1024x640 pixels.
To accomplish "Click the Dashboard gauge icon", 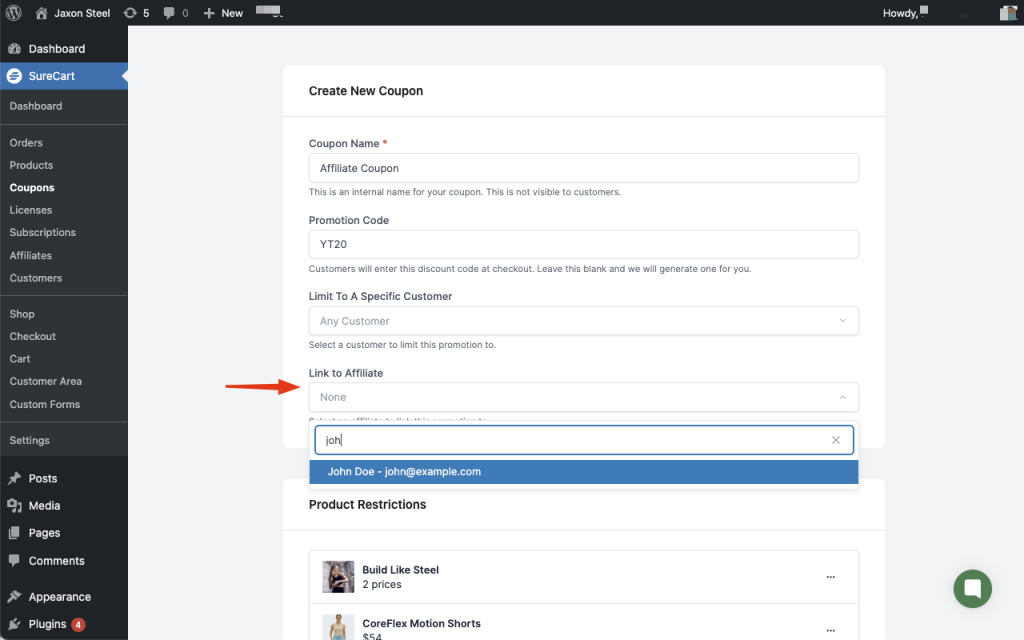I will (14, 49).
